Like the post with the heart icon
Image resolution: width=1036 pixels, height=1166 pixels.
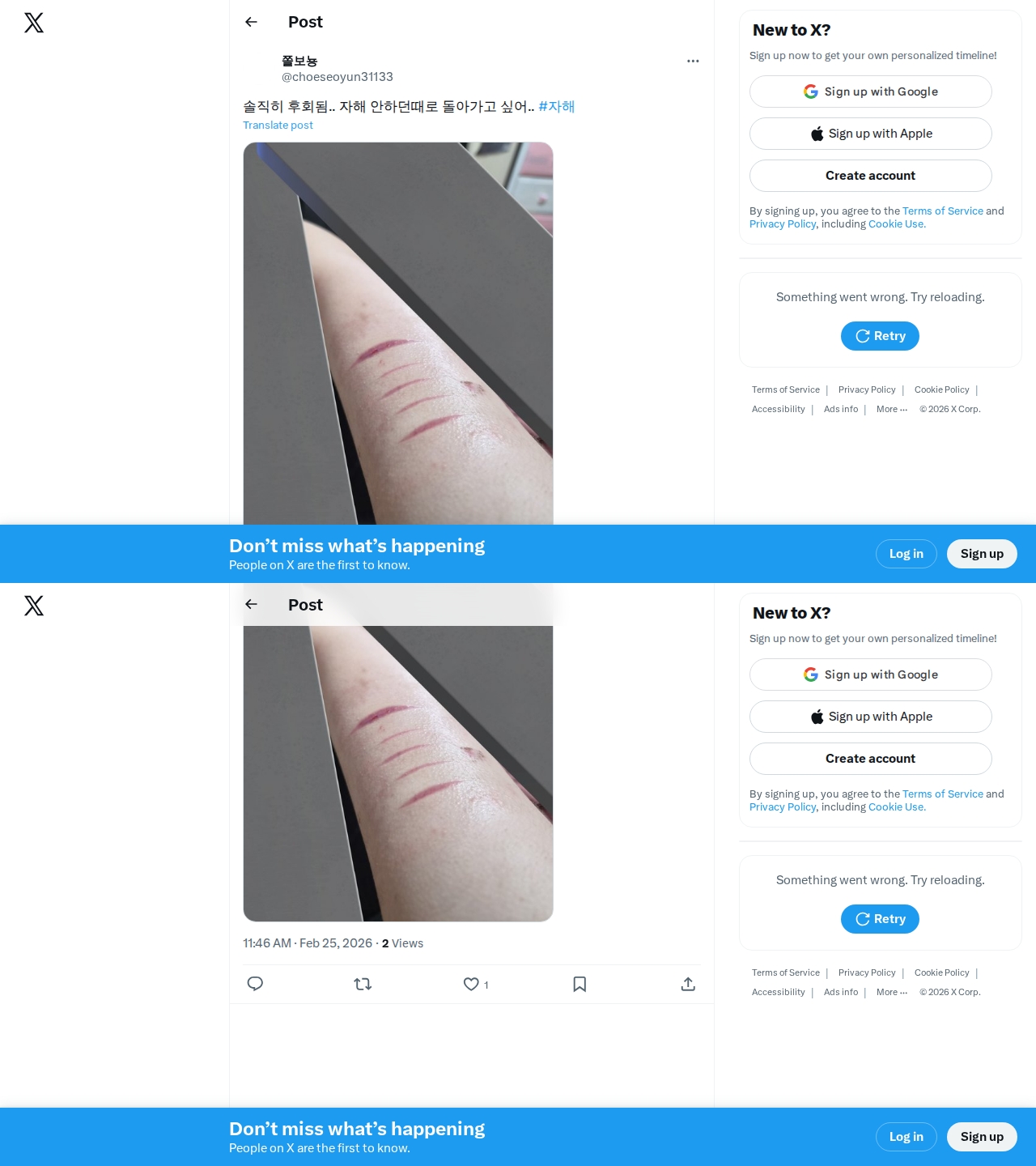click(471, 984)
